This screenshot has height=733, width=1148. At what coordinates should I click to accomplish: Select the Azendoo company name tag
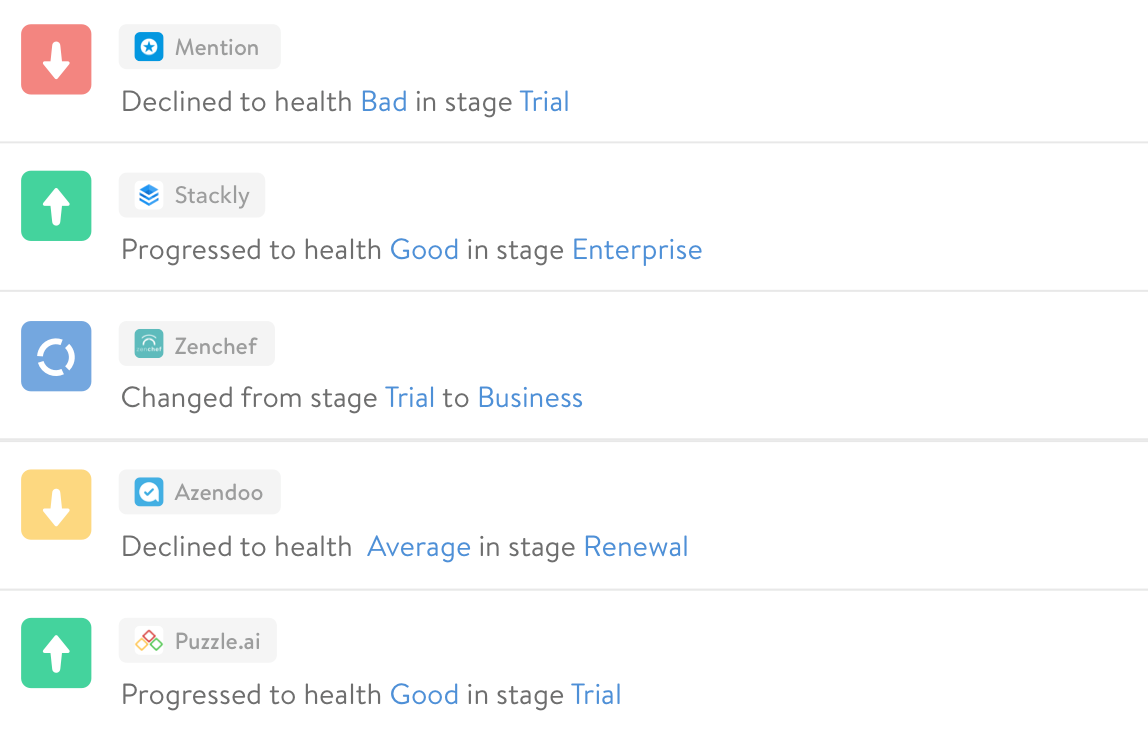[218, 492]
